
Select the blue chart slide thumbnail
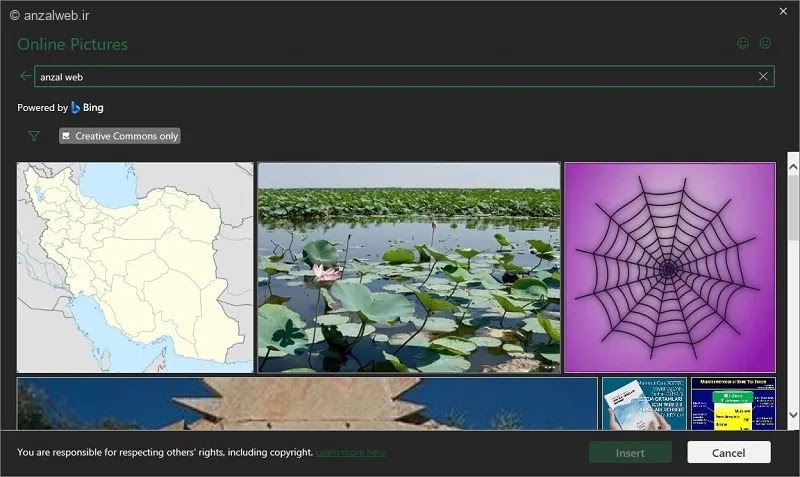tap(733, 404)
